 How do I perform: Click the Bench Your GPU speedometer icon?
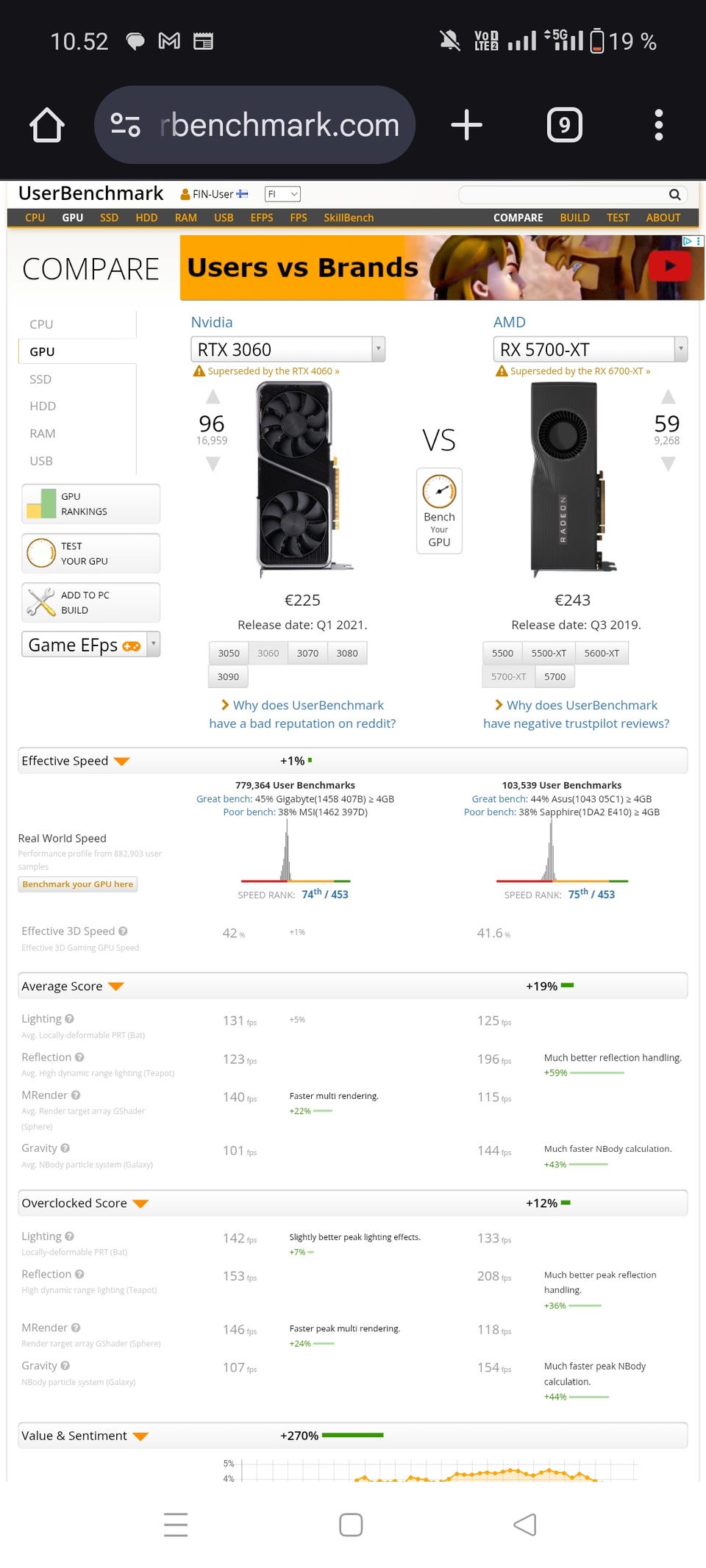pyautogui.click(x=439, y=492)
